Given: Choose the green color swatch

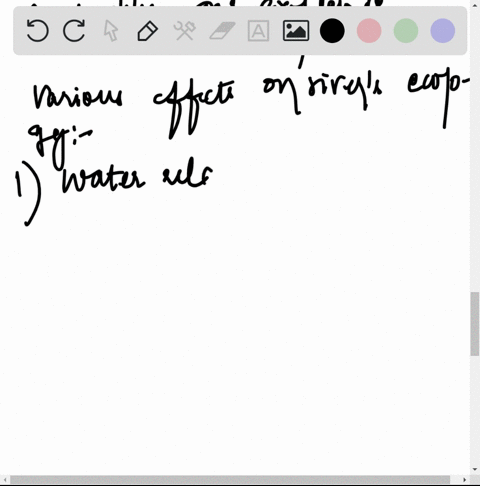Looking at the screenshot, I should 406,31.
